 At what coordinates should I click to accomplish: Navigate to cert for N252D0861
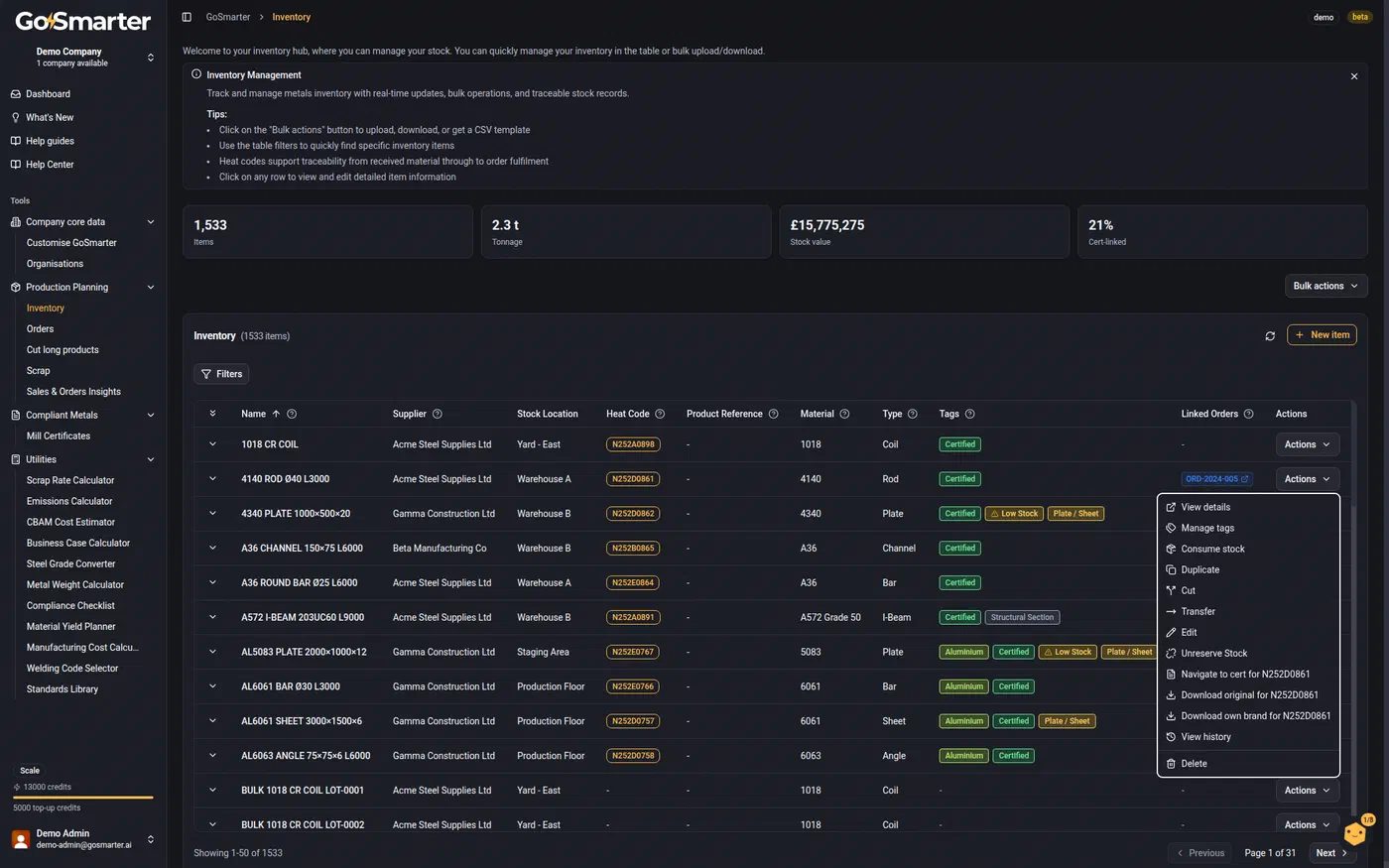1248,674
